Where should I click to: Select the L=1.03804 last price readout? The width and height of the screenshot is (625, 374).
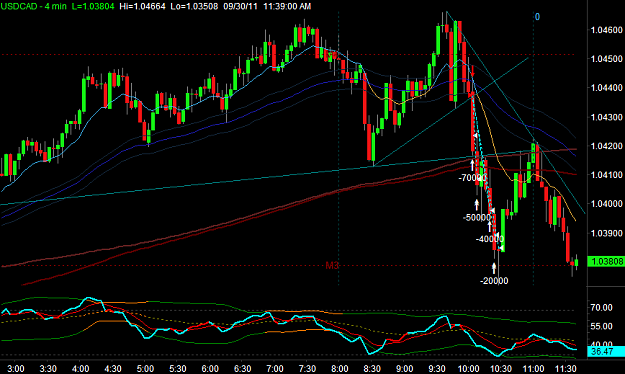[93, 6]
